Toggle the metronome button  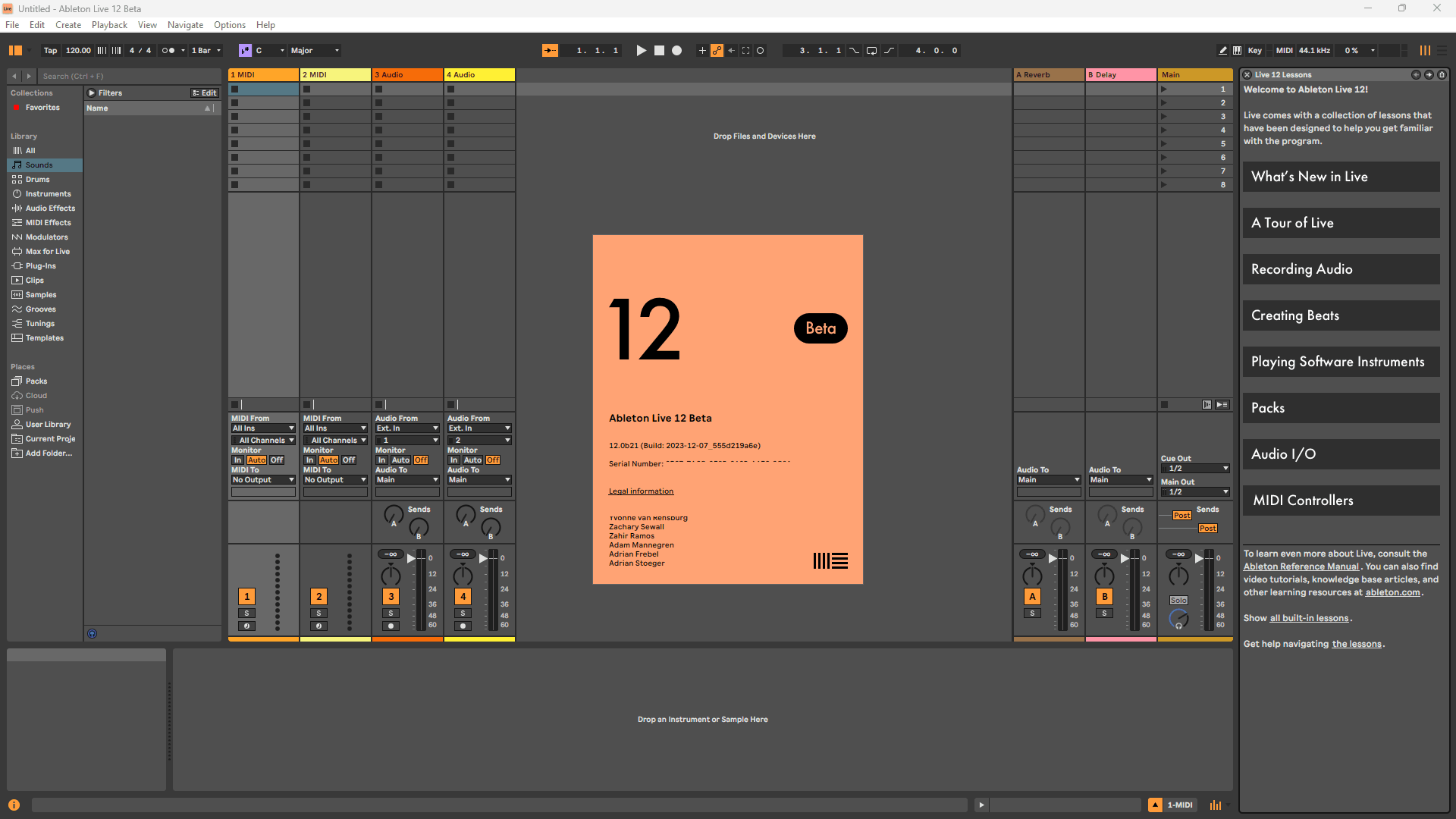click(168, 51)
